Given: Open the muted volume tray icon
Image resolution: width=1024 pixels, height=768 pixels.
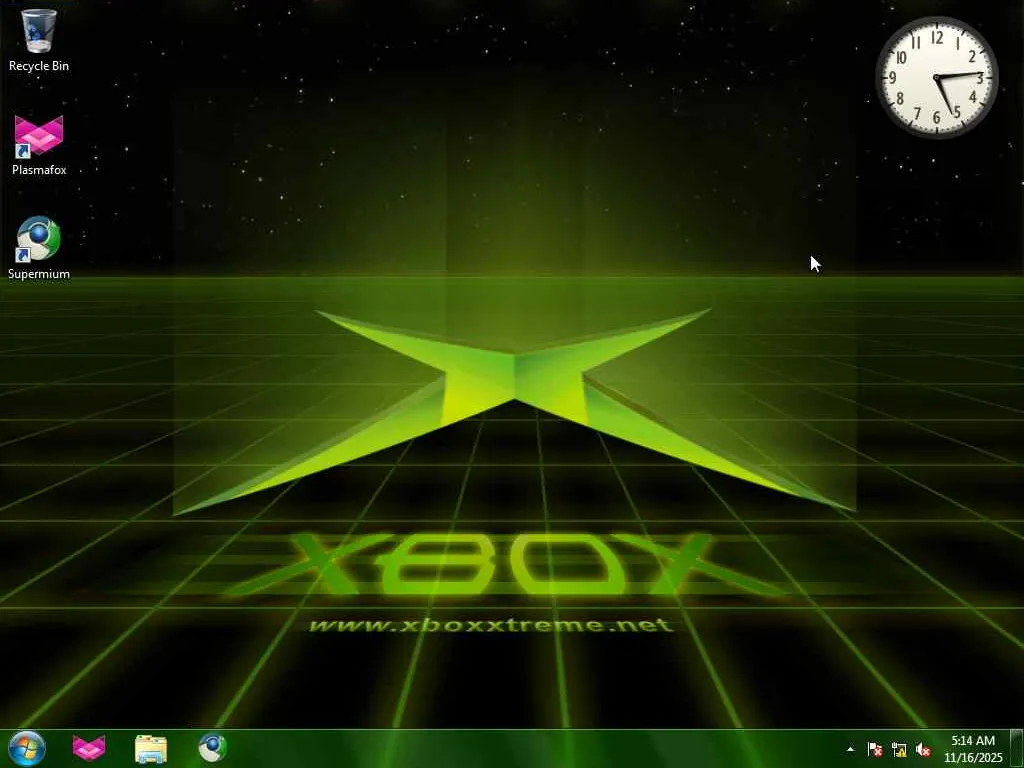Looking at the screenshot, I should pos(923,749).
